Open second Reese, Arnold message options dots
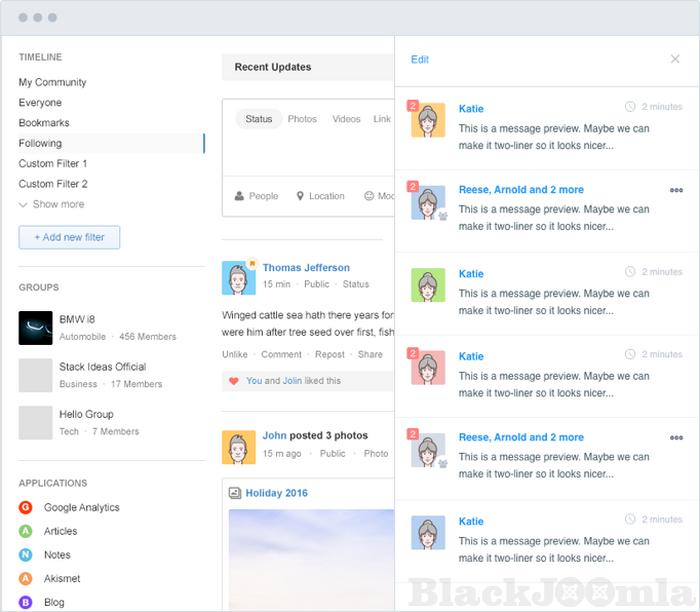This screenshot has width=700, height=612. [x=676, y=438]
